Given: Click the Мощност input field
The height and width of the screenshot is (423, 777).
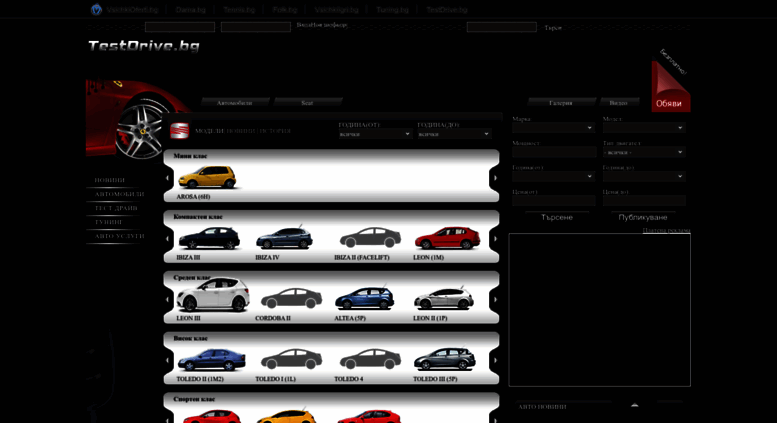Looking at the screenshot, I should pyautogui.click(x=554, y=152).
